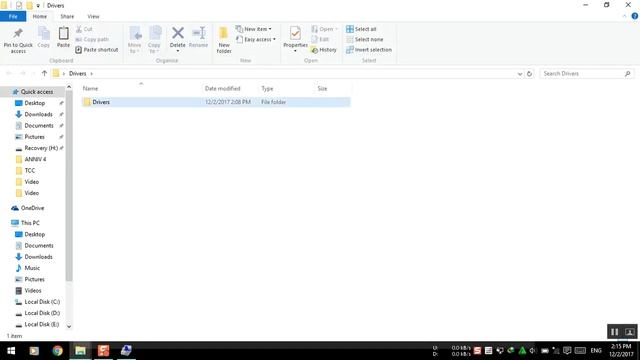Click the ENG language indicator
This screenshot has width=640, height=360.
tap(596, 351)
